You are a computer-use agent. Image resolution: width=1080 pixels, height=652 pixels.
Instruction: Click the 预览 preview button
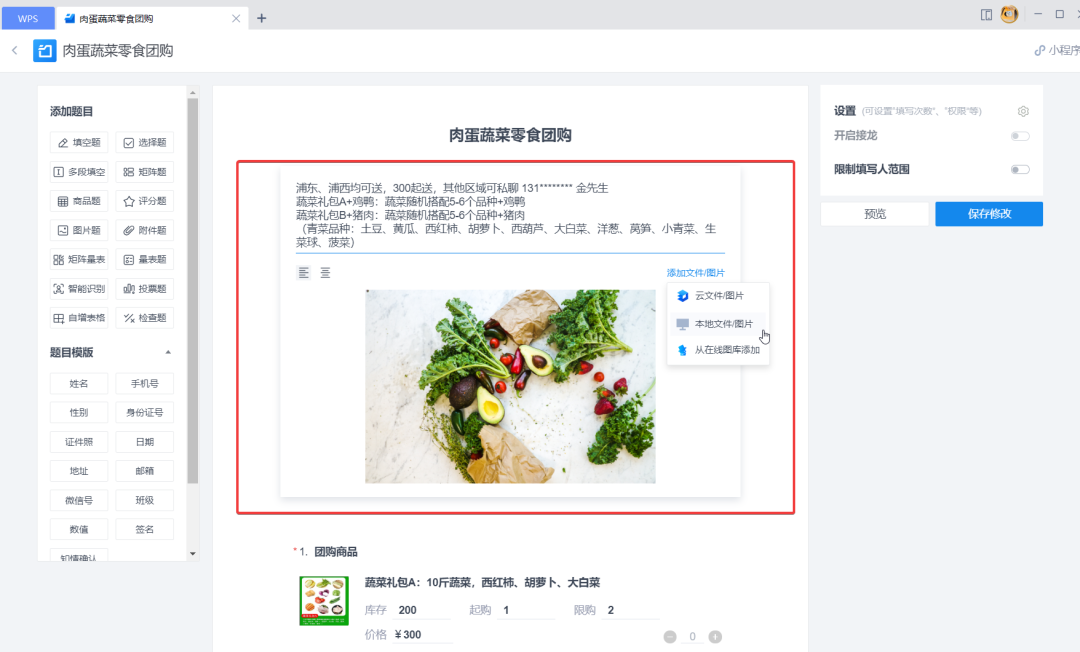(x=875, y=213)
